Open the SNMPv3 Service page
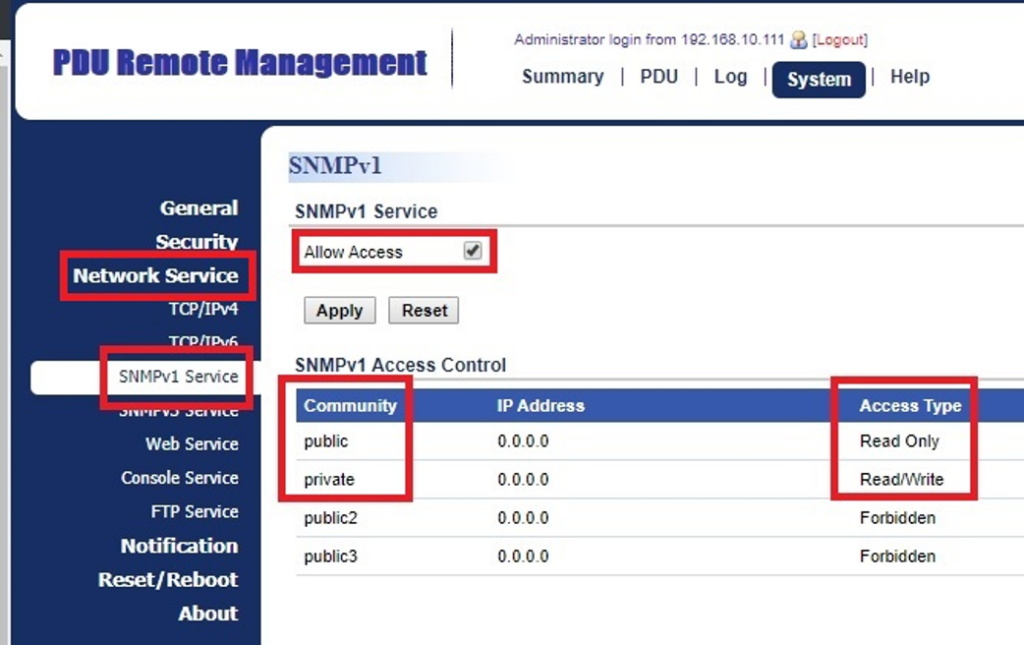1024x645 pixels. pos(178,411)
